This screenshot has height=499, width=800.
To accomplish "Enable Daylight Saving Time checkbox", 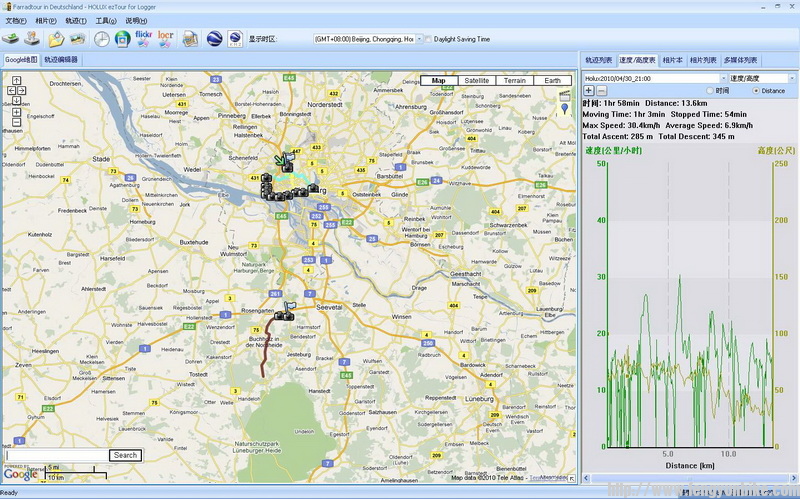I will click(x=428, y=40).
